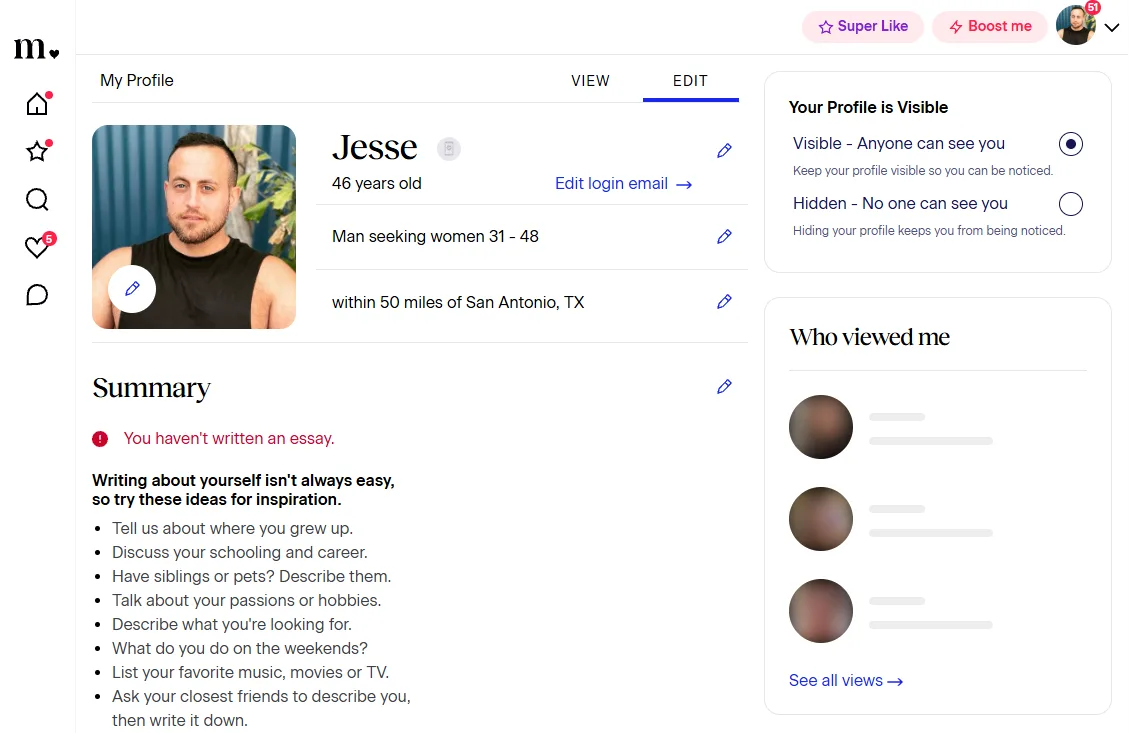The width and height of the screenshot is (1129, 733).
Task: Expand the account menu chevron at top right
Action: click(x=1112, y=28)
